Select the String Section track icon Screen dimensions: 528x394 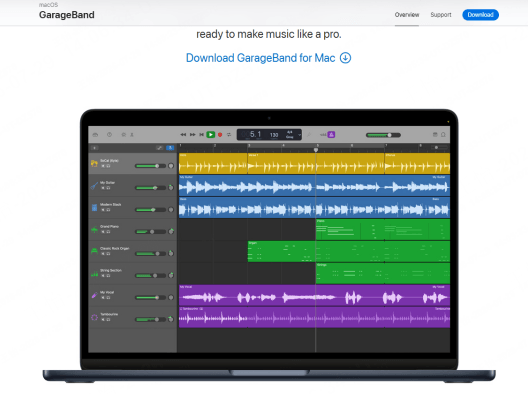(94, 274)
